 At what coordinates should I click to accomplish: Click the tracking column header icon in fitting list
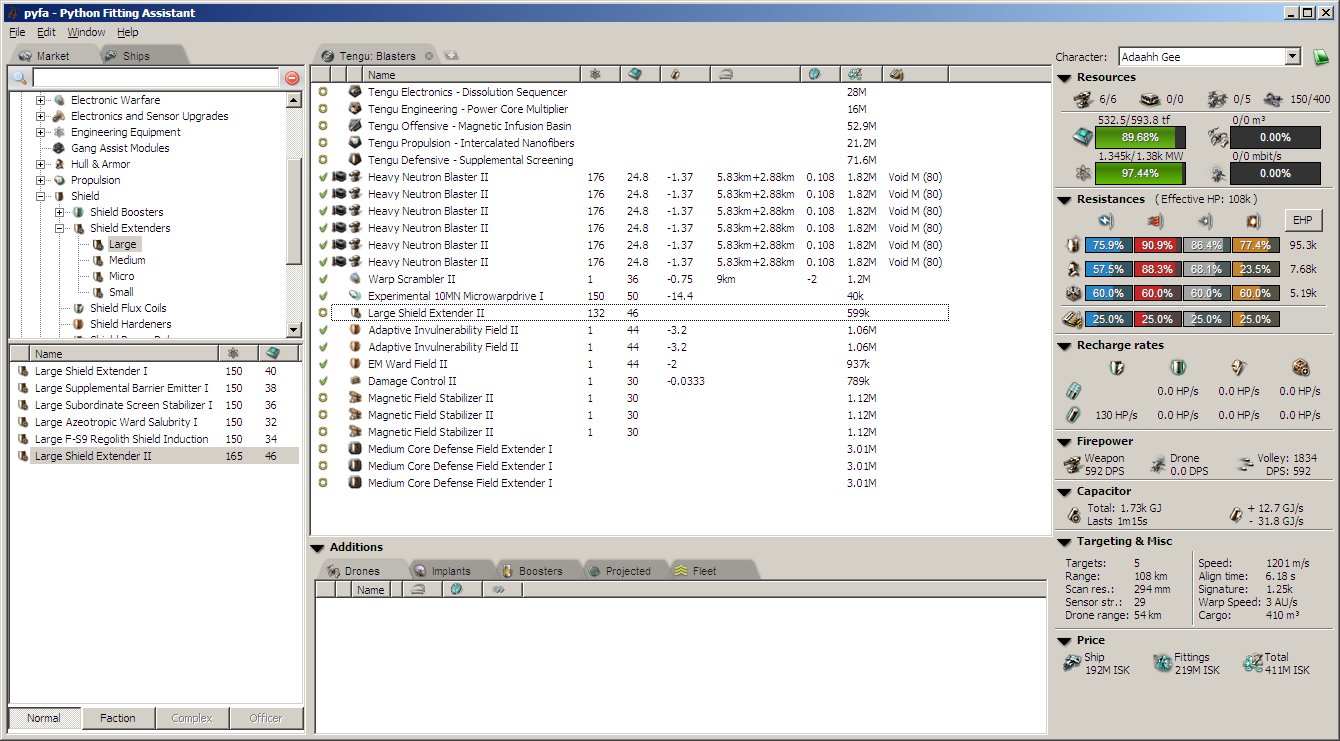[x=814, y=74]
